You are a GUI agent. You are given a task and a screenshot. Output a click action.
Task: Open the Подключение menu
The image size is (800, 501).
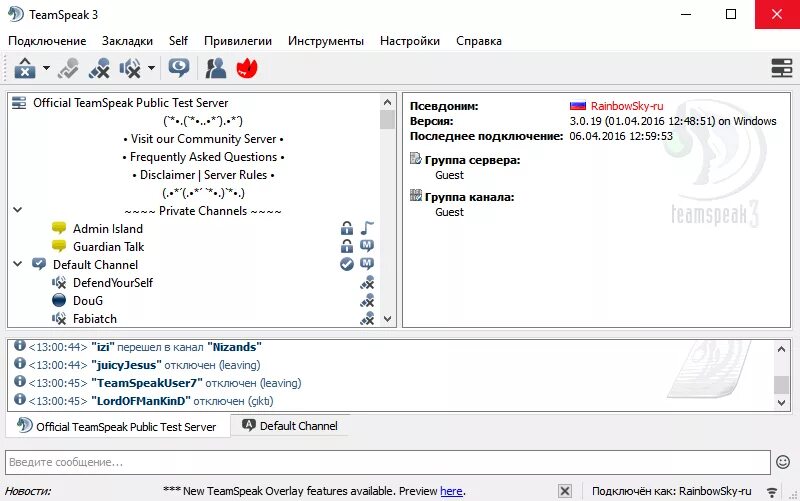click(47, 41)
